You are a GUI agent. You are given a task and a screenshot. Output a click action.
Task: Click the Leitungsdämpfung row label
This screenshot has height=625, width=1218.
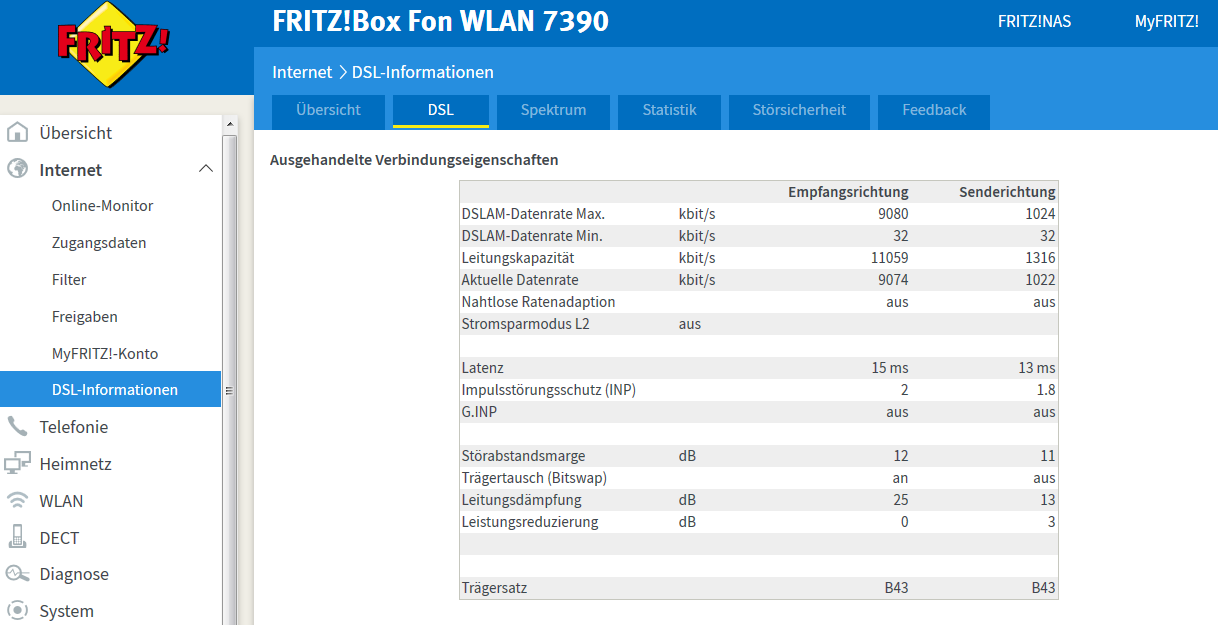(521, 500)
